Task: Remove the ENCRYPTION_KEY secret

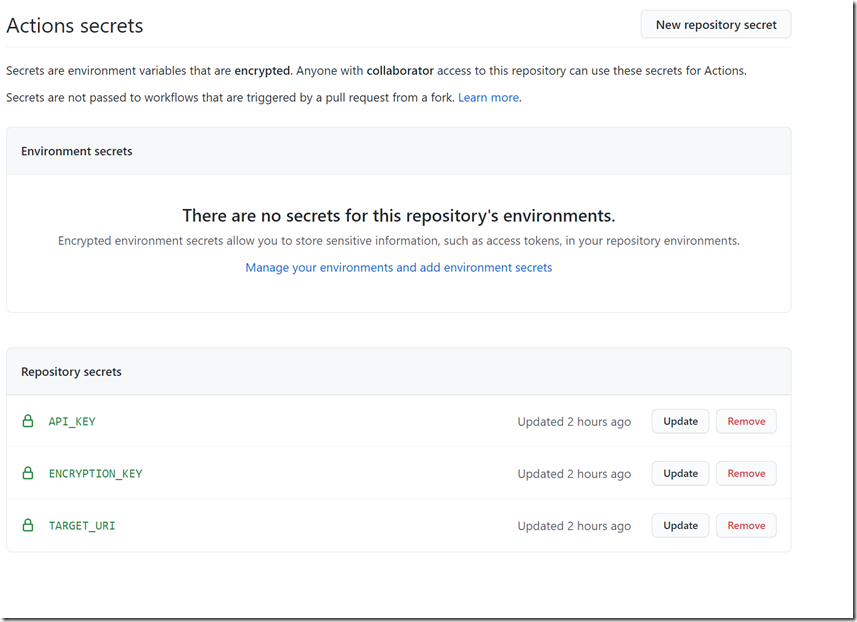Action: tap(746, 473)
